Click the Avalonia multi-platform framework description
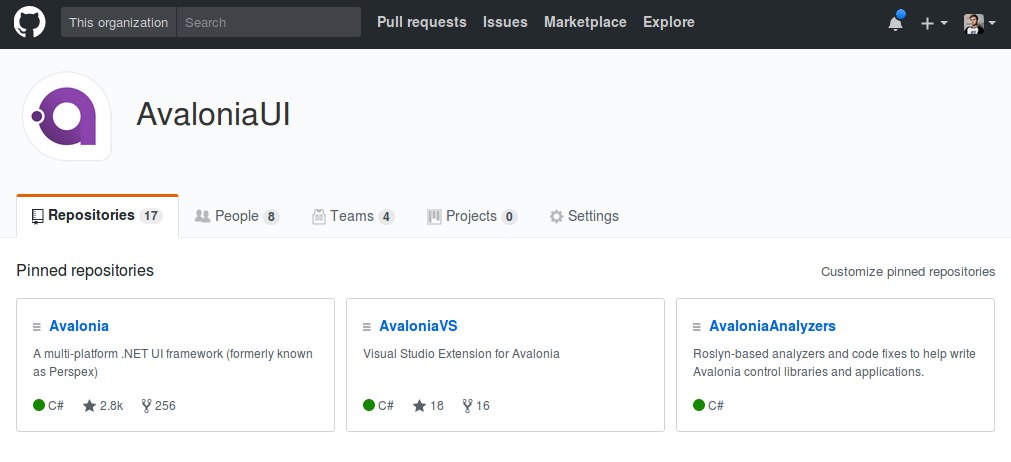This screenshot has height=462, width=1011. 173,363
